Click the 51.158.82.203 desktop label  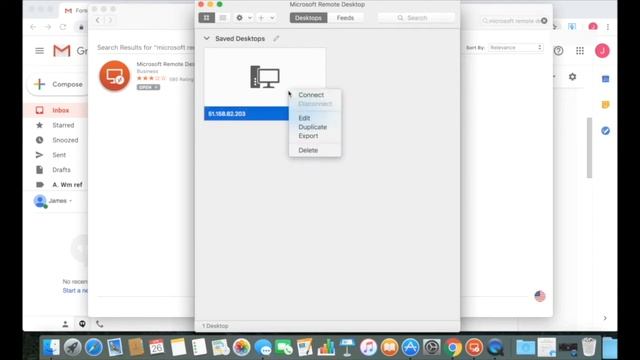[227, 113]
